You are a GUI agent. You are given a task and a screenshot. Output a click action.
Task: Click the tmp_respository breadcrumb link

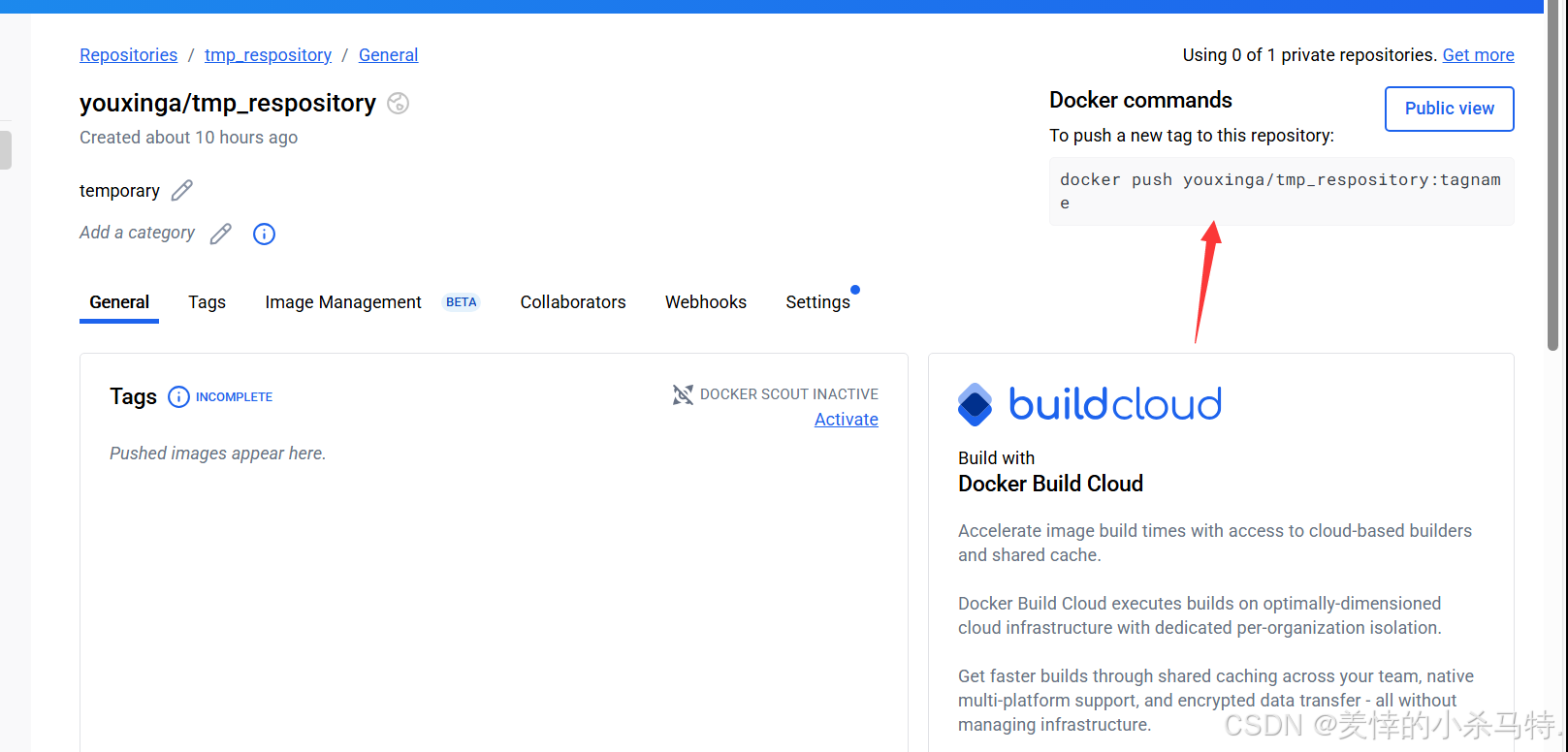point(268,55)
